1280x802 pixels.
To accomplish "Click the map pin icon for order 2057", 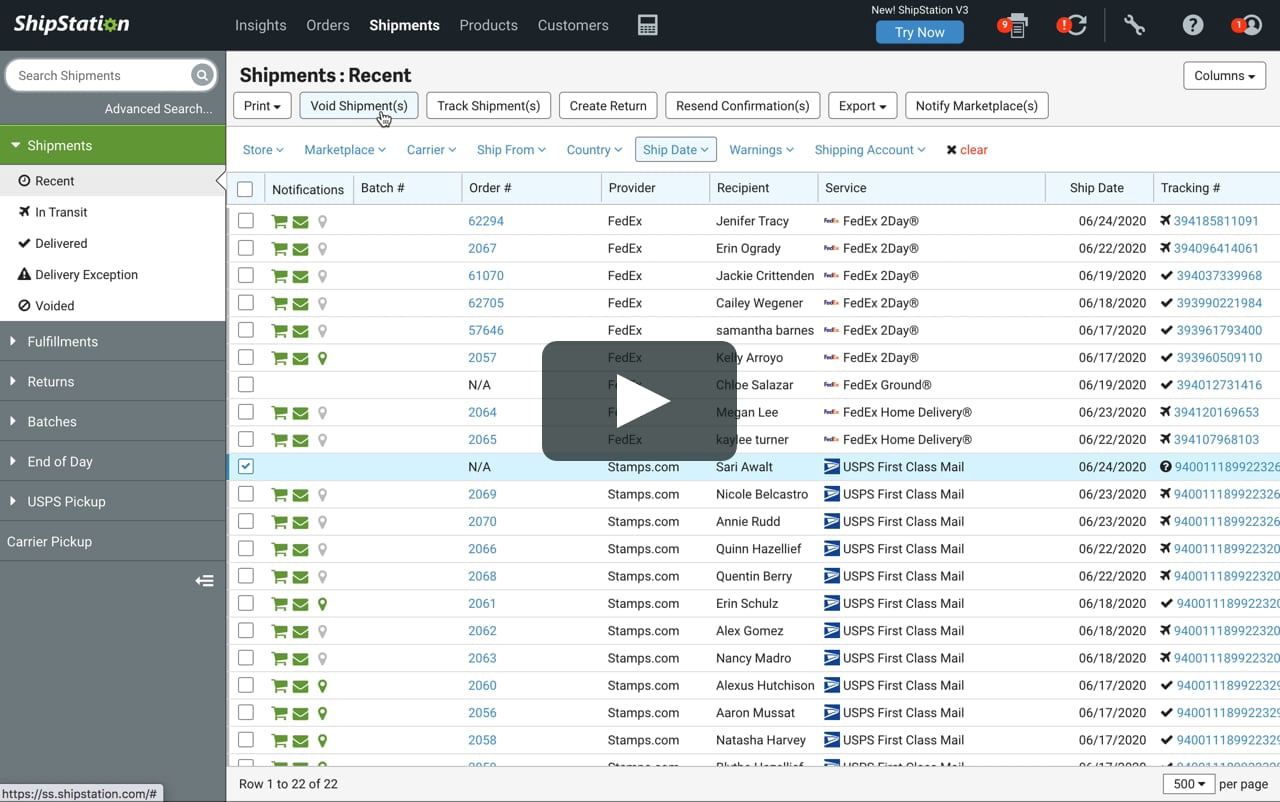I will tap(322, 358).
